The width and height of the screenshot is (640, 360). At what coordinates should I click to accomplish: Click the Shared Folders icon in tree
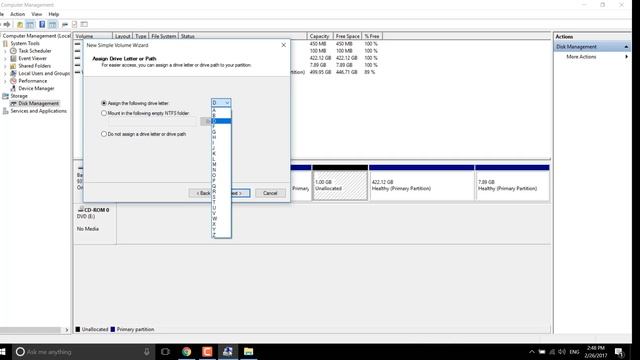click(13, 66)
